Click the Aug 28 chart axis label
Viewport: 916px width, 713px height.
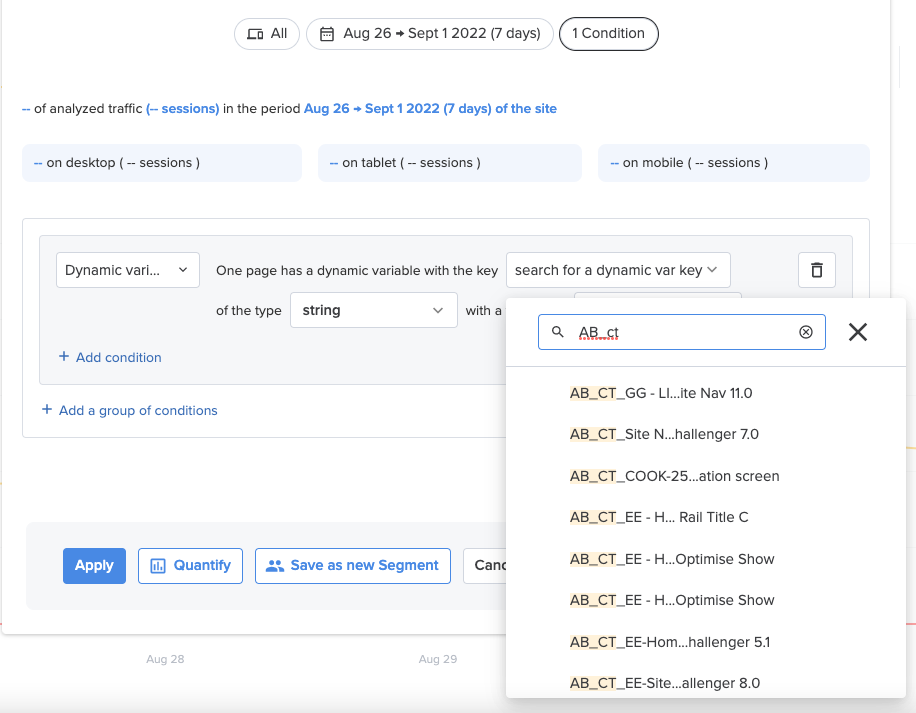[165, 659]
